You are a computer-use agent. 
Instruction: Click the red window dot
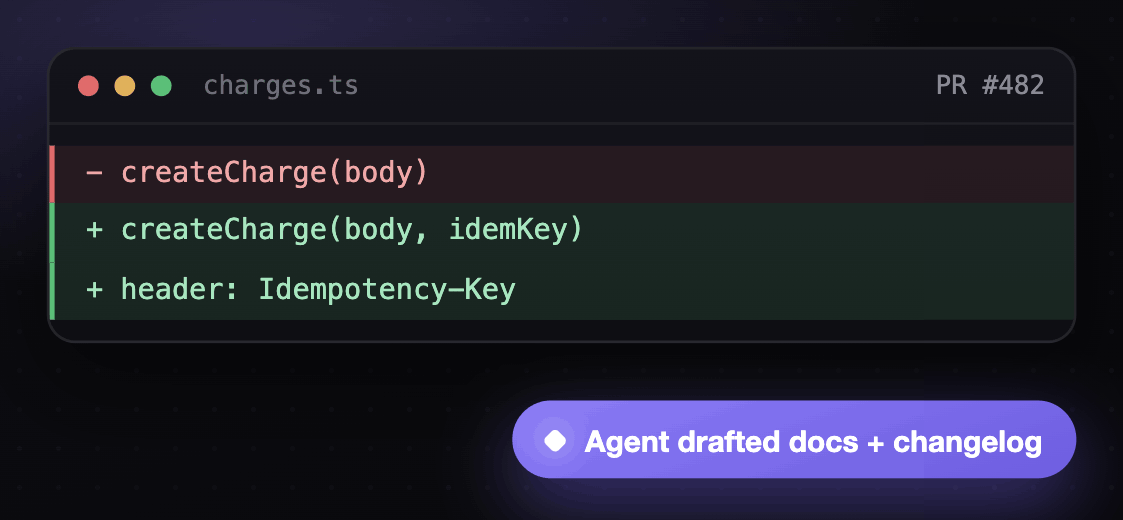click(88, 86)
